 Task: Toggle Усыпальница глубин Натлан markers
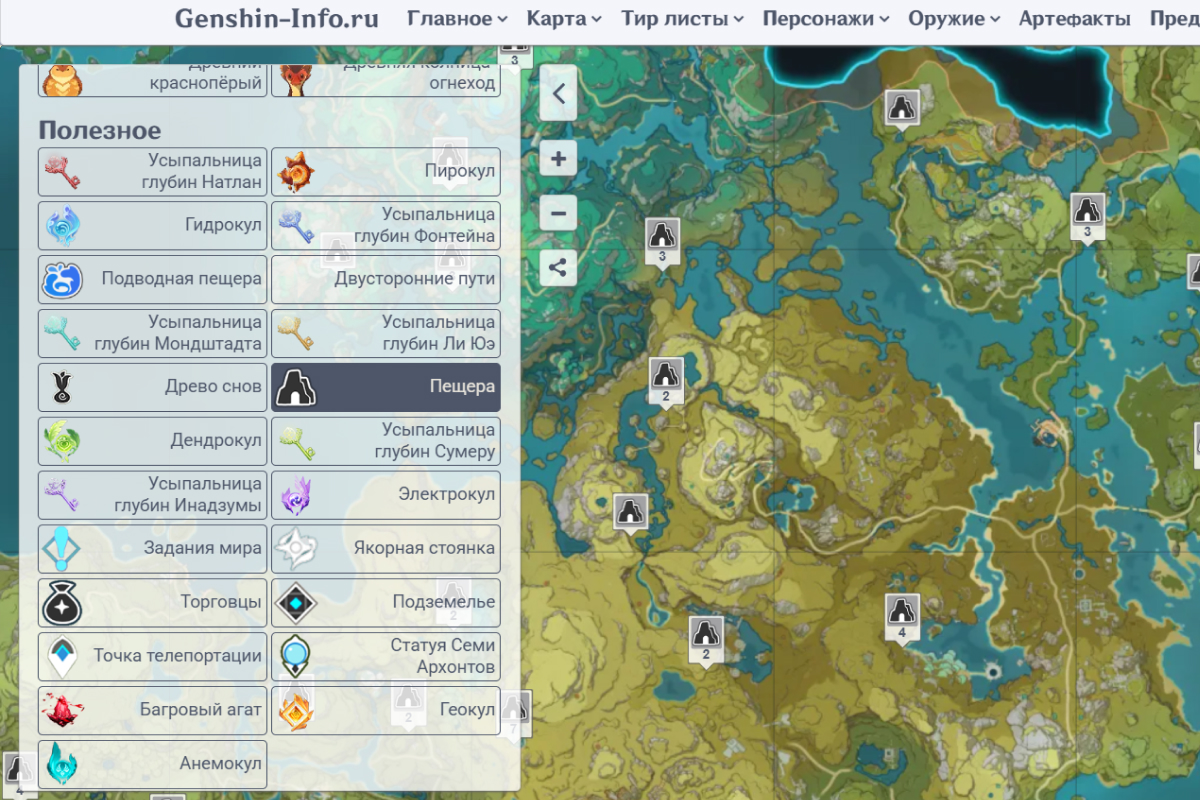click(x=153, y=172)
